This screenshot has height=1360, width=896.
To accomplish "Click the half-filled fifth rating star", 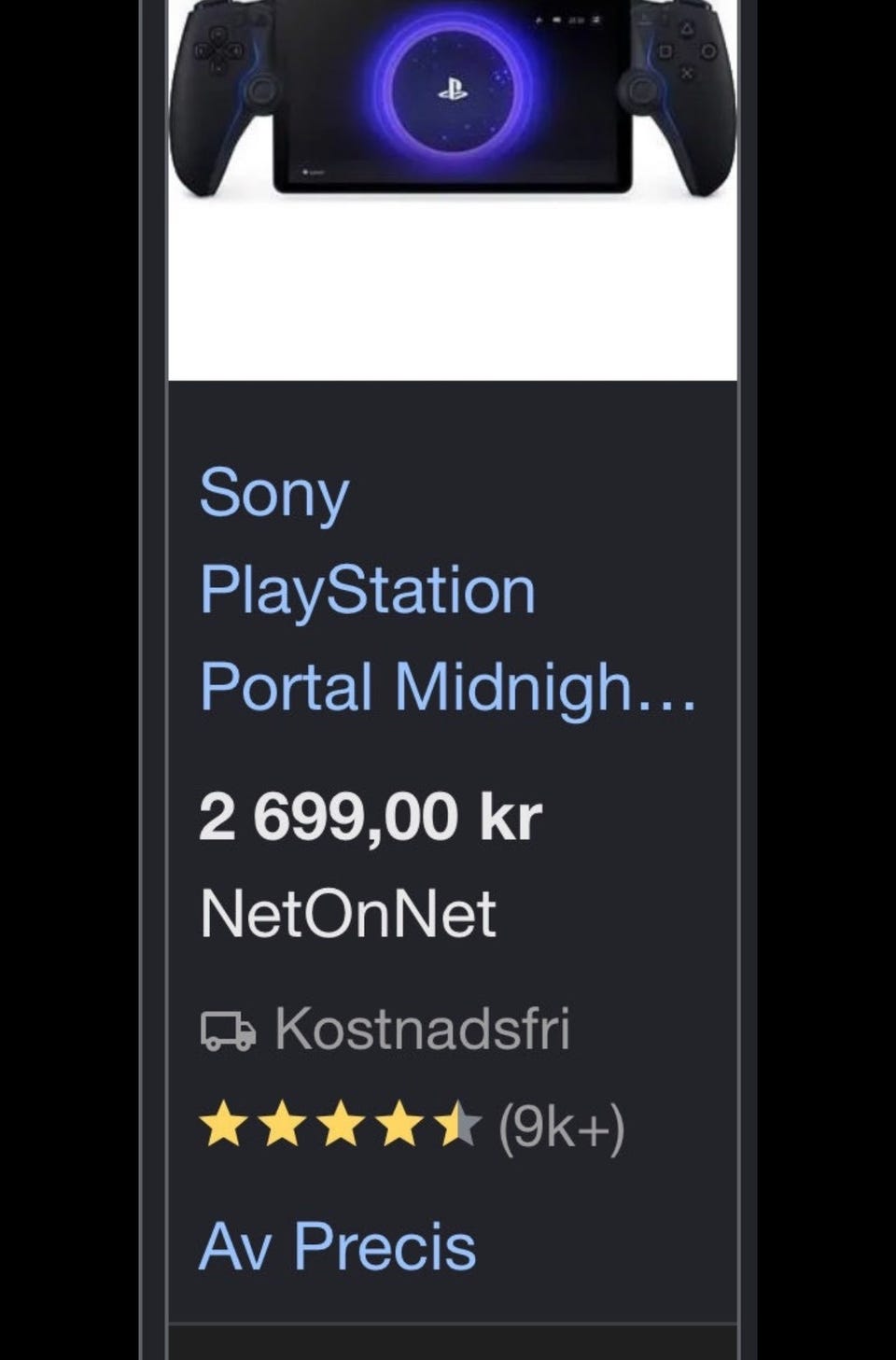I will (460, 1124).
